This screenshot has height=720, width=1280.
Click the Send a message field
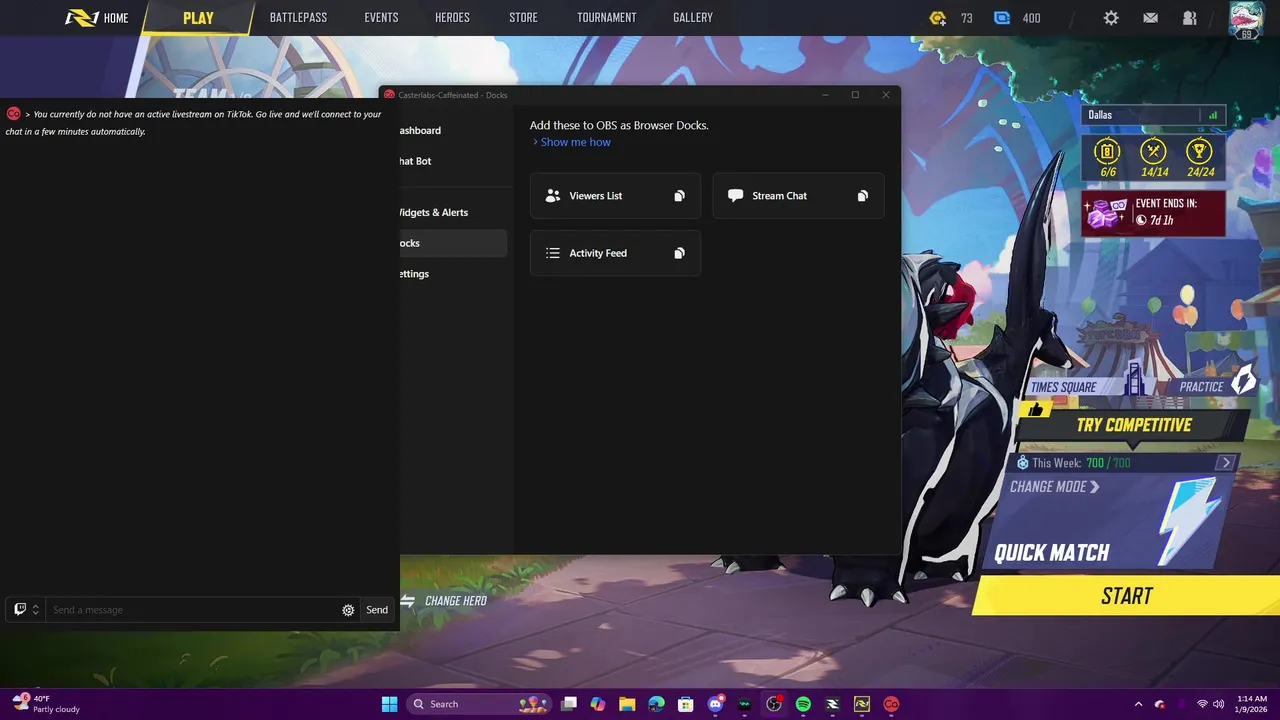coord(193,610)
